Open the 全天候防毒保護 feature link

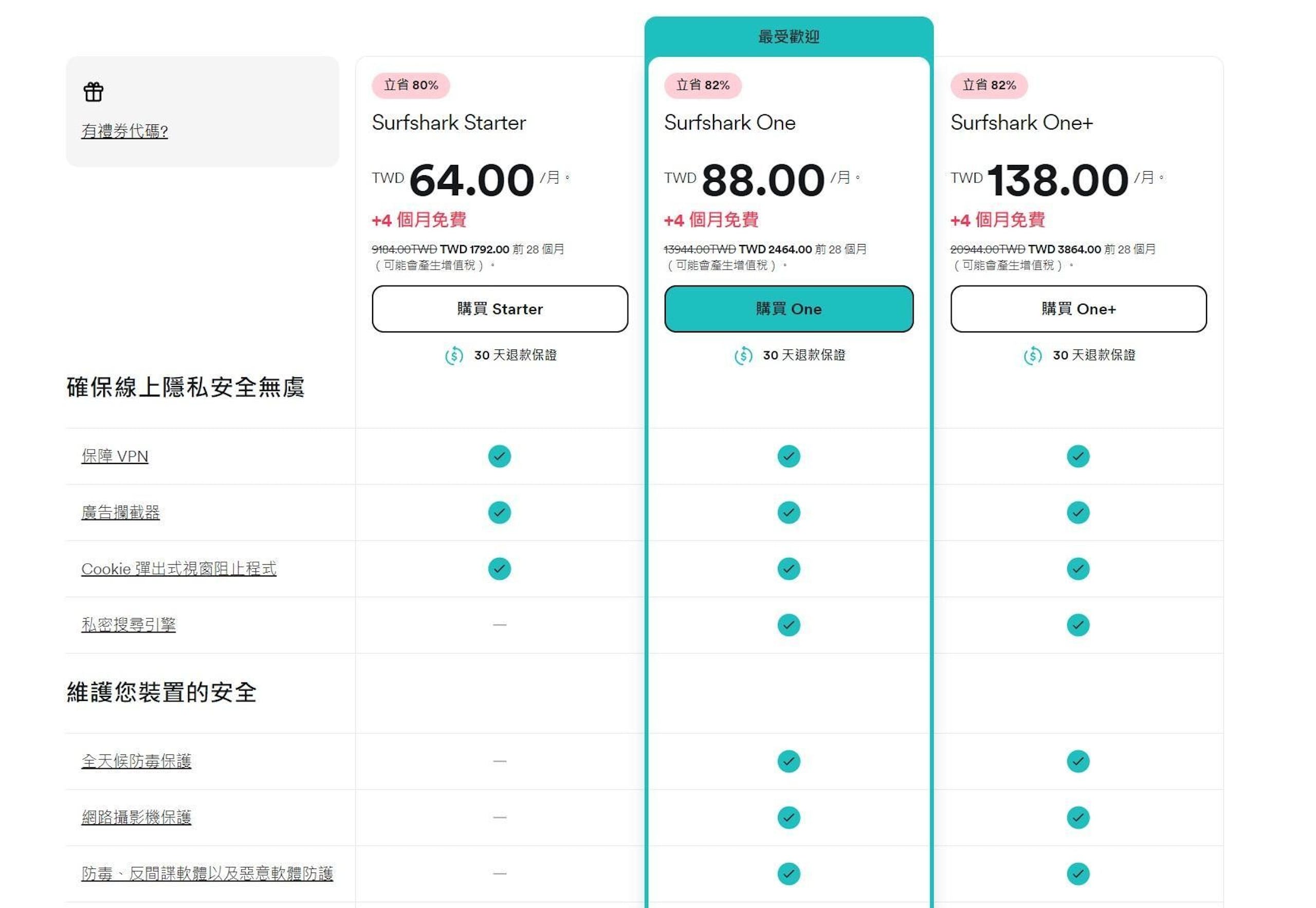click(137, 761)
